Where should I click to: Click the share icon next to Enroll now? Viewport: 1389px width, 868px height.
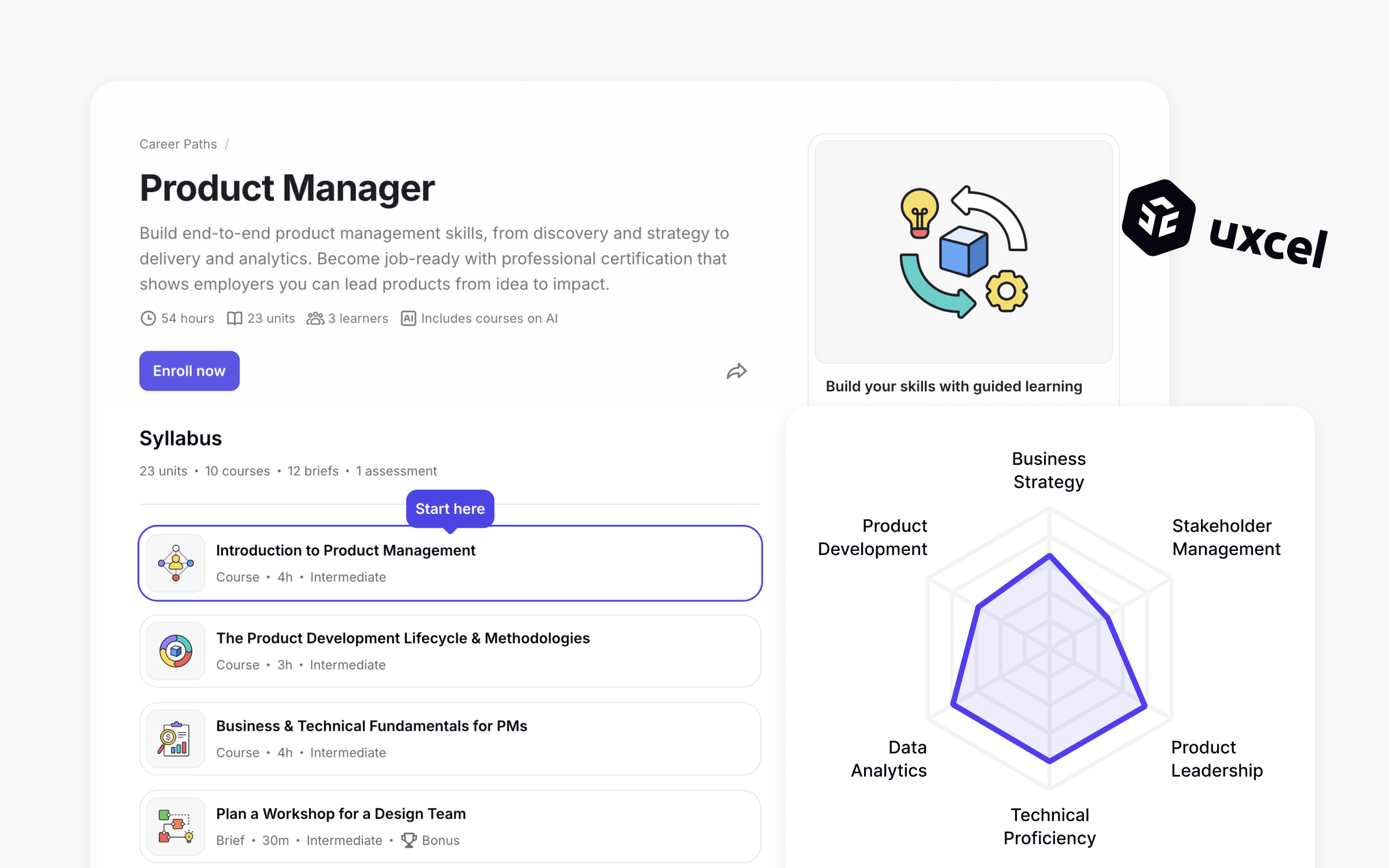[737, 371]
